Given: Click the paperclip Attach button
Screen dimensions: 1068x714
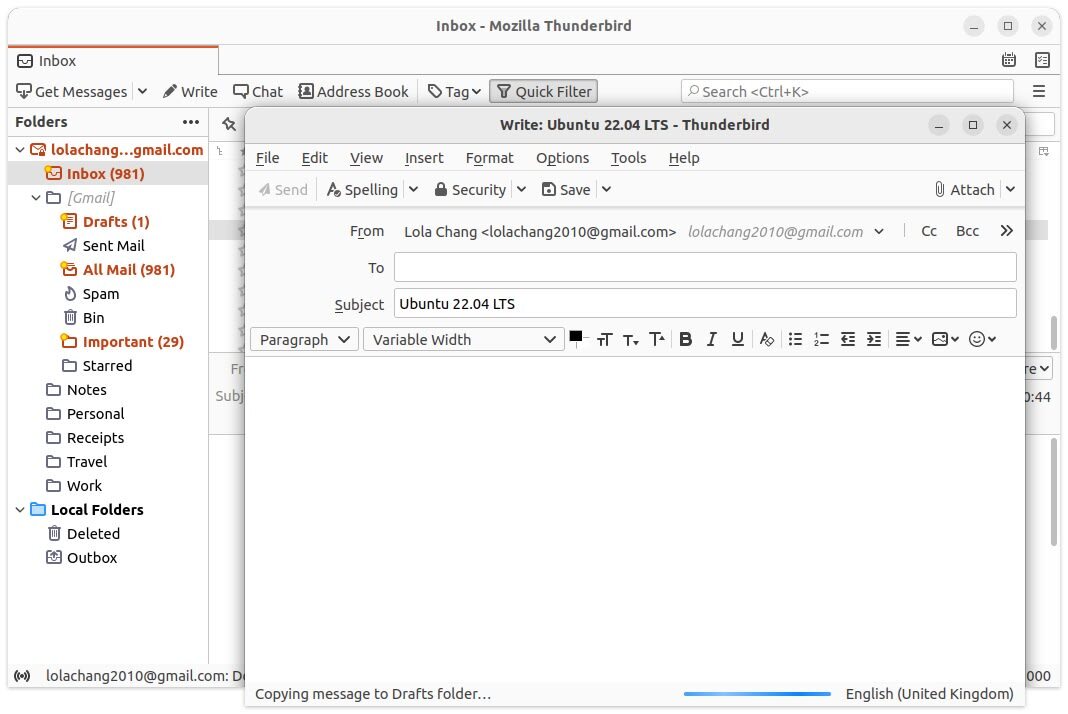Looking at the screenshot, I should tap(964, 189).
